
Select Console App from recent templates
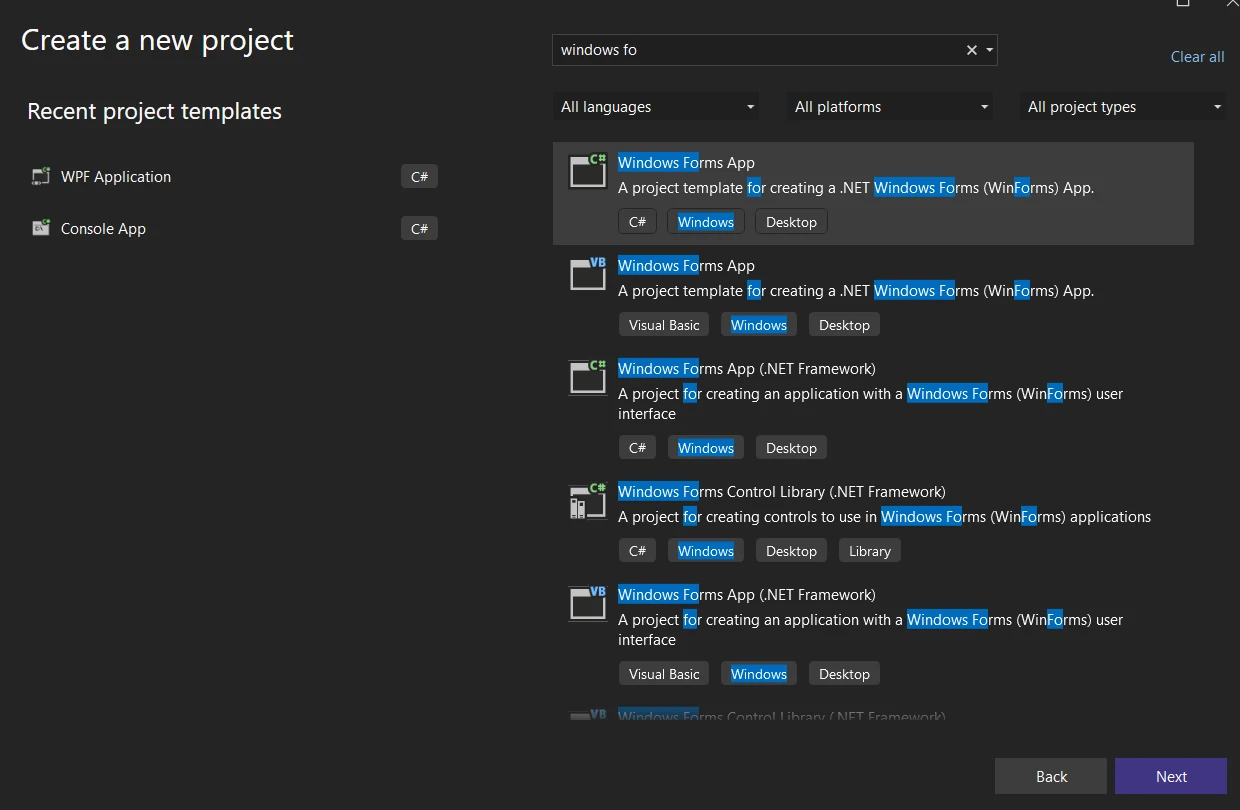103,229
